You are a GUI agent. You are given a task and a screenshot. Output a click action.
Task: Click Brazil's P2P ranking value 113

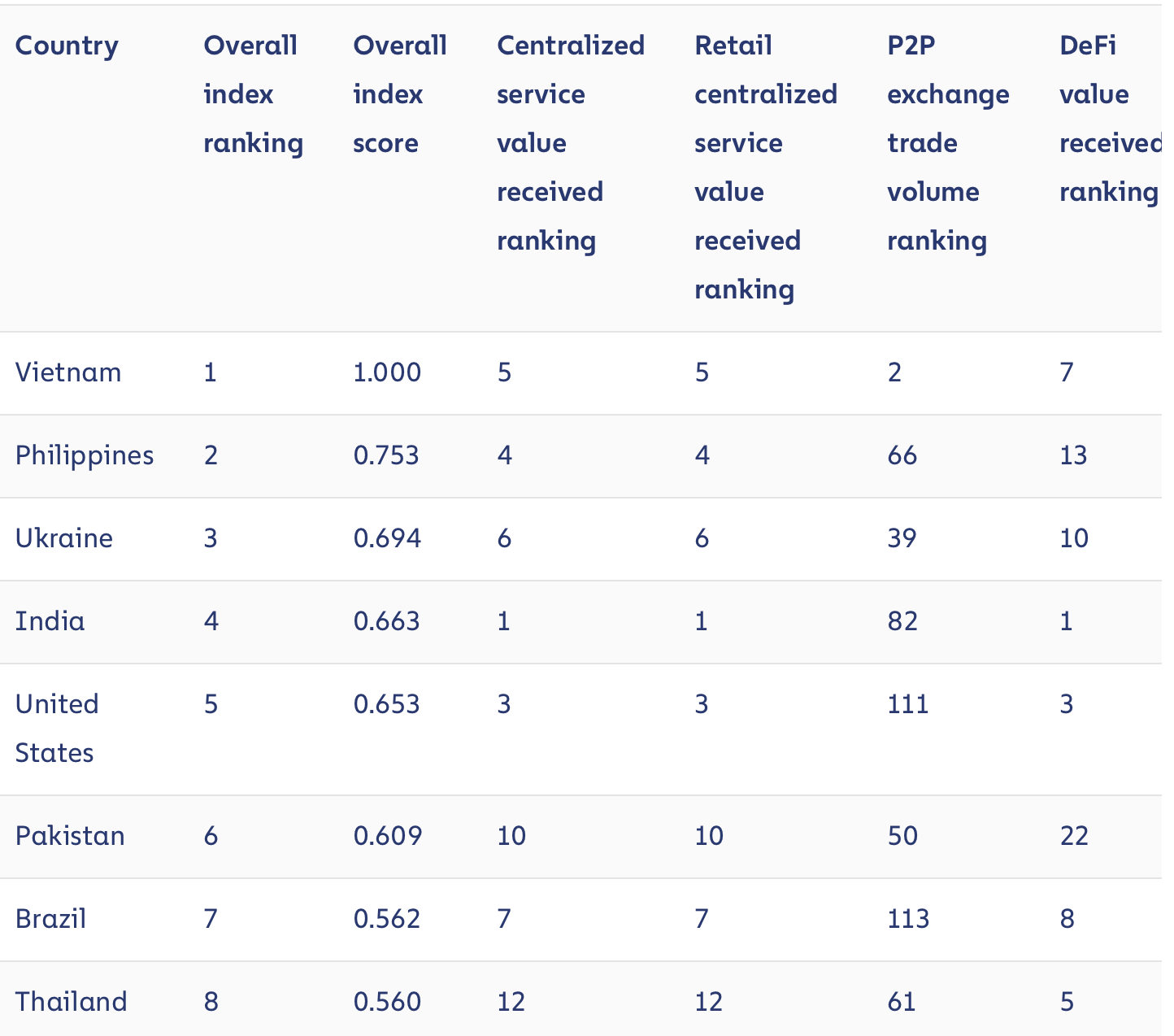(x=908, y=919)
